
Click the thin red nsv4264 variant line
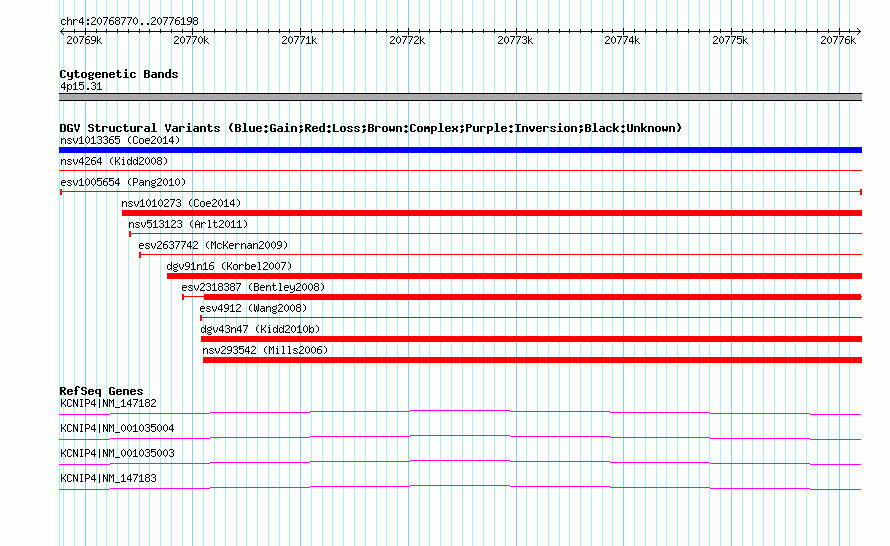click(460, 170)
